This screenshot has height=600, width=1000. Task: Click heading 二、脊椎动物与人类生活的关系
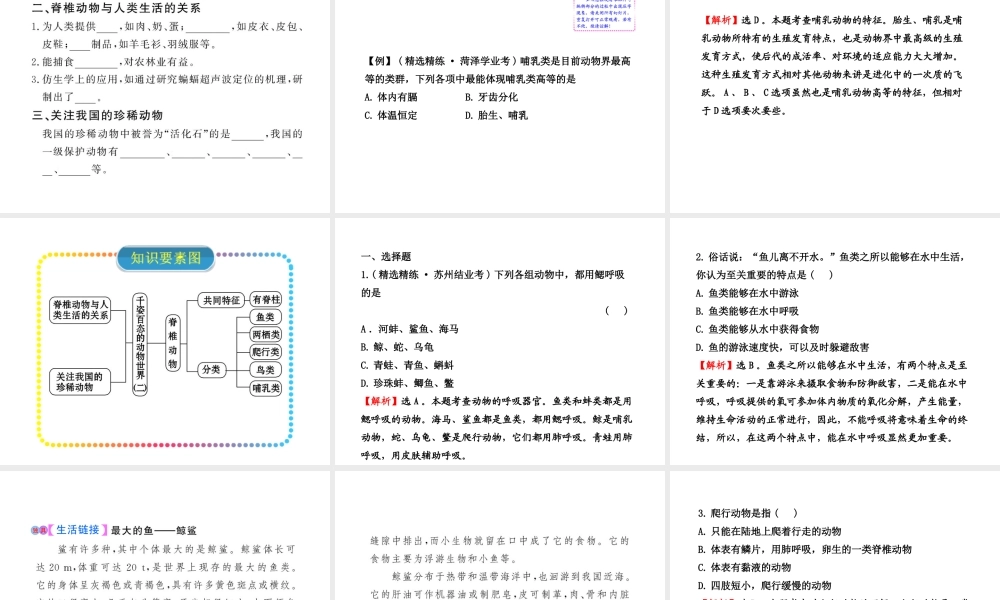[116, 8]
